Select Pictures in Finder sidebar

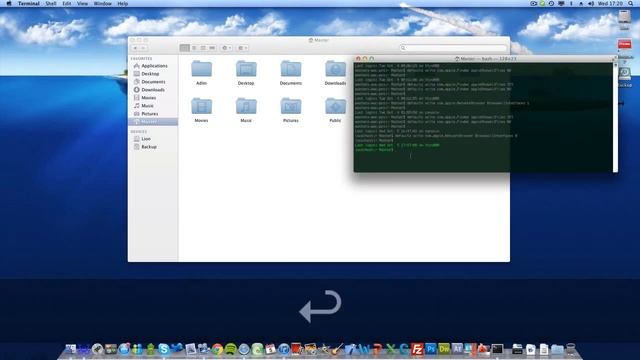coord(153,114)
